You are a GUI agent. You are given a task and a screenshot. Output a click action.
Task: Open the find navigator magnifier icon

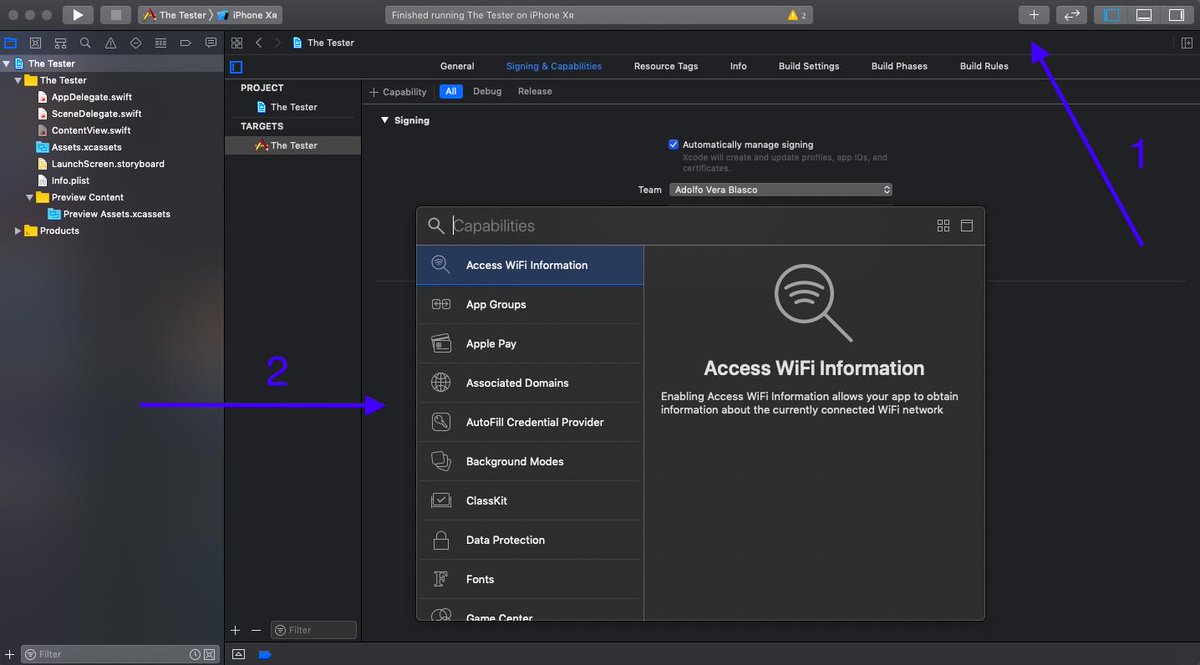[86, 43]
